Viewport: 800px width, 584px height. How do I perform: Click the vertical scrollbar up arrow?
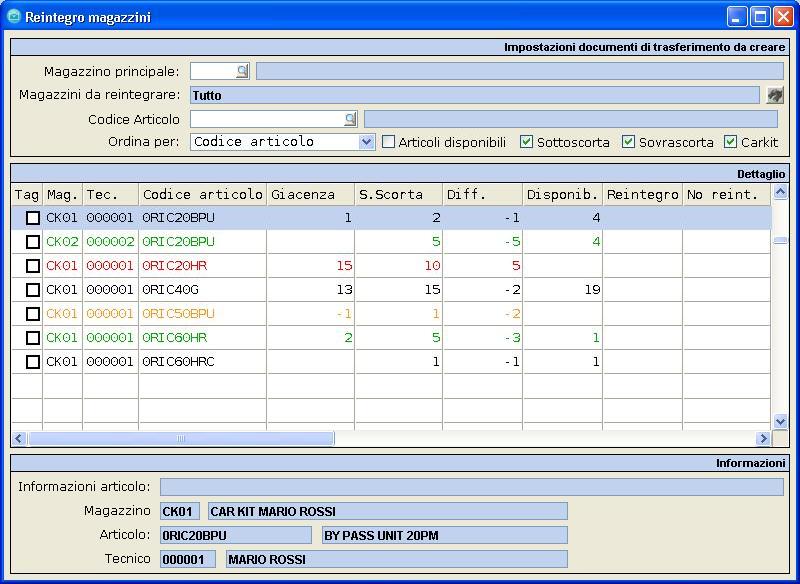click(x=780, y=192)
